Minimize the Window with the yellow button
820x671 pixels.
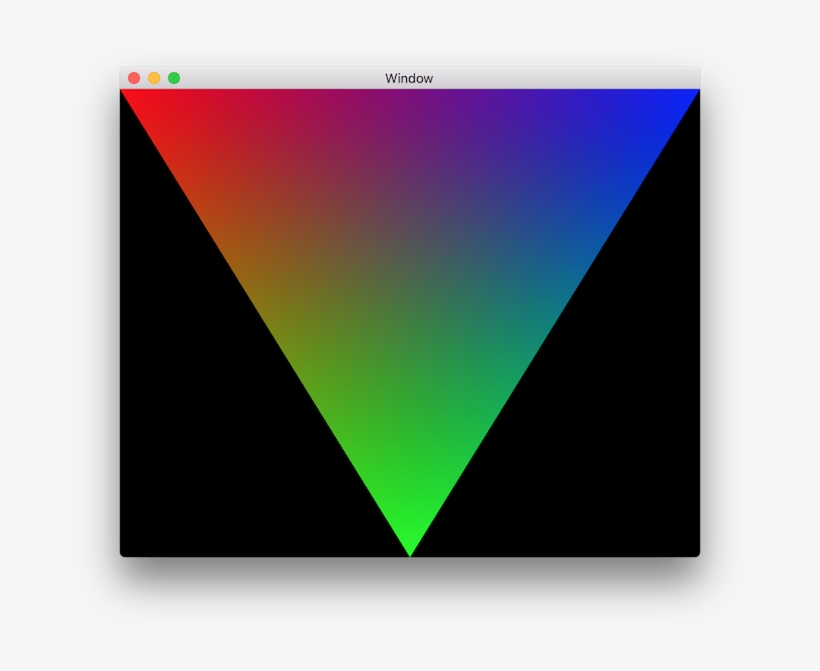(x=155, y=76)
